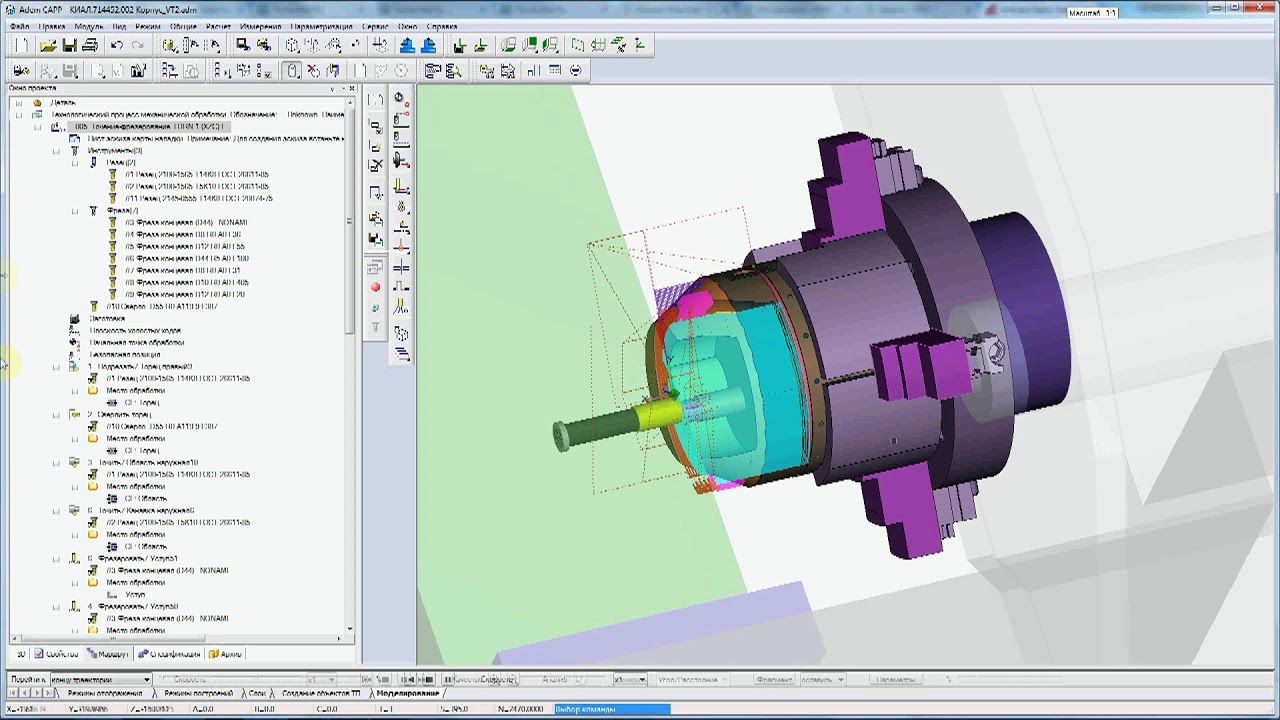Click the first blue machine icon

click(x=407, y=45)
